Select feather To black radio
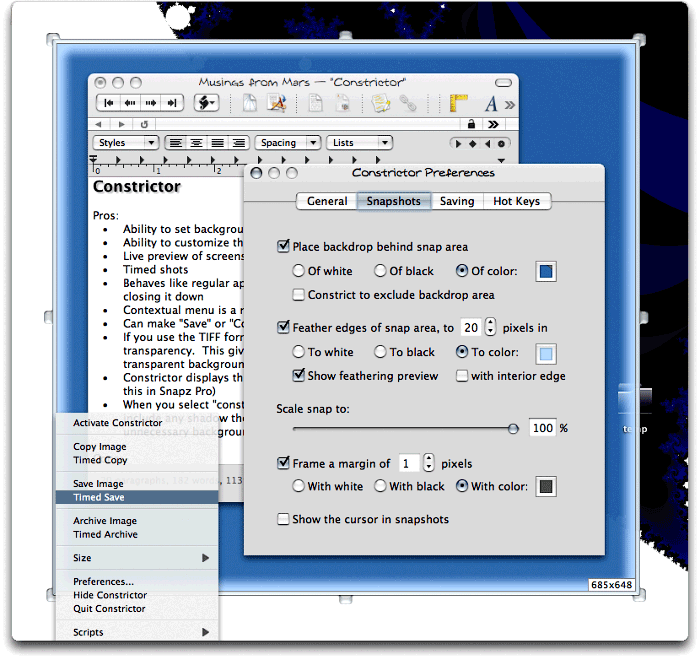 [x=380, y=352]
